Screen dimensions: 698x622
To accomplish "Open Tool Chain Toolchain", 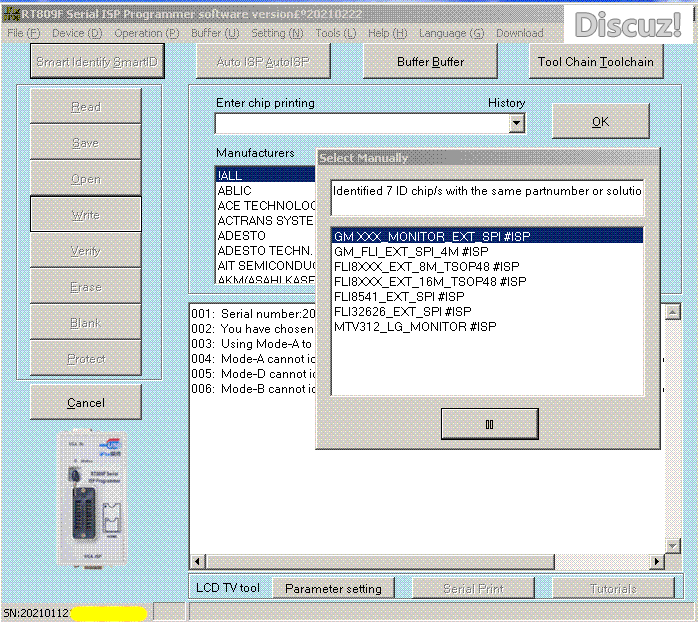I will coord(595,62).
